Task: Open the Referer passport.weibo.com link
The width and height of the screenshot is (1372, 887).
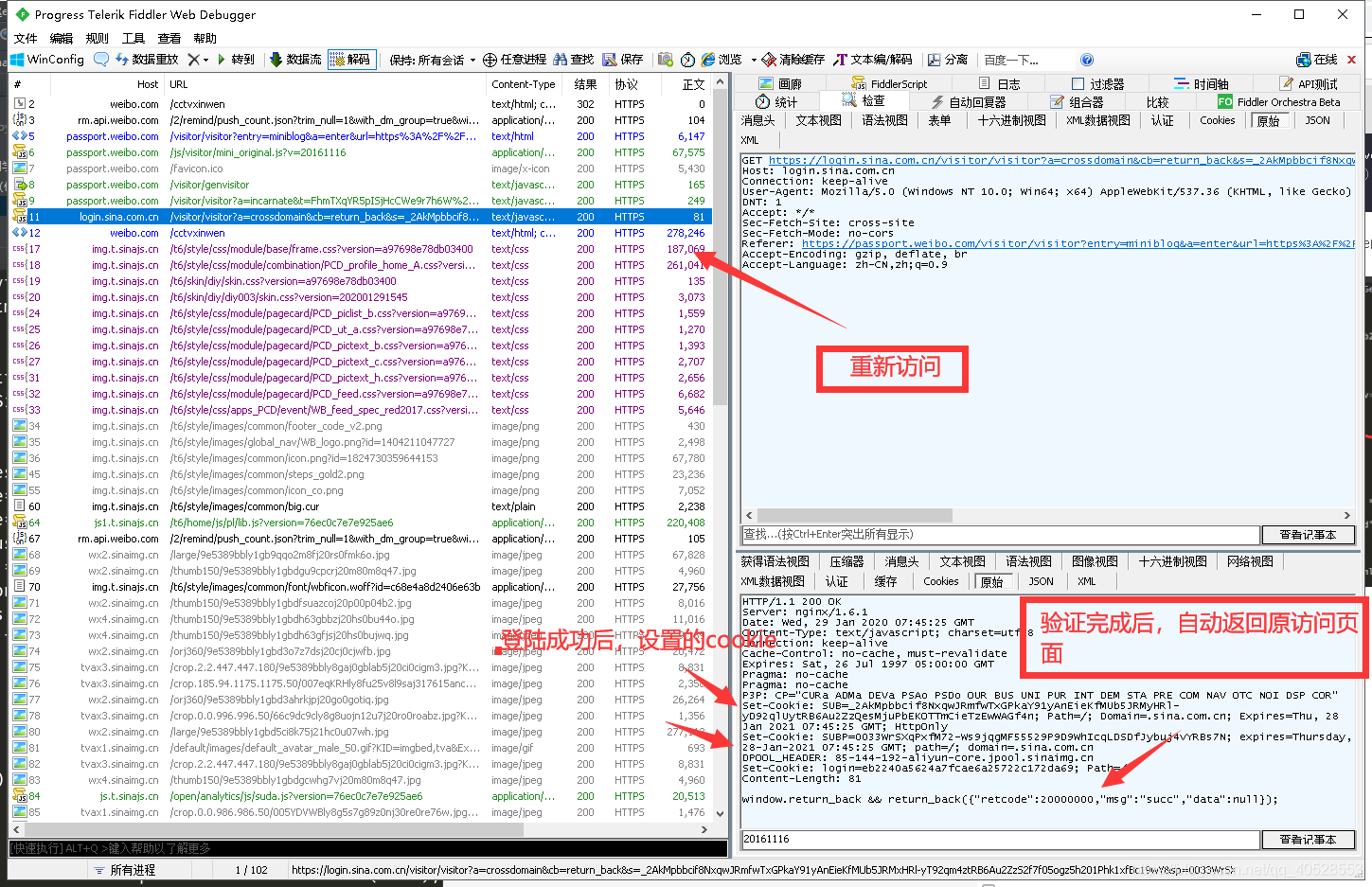Action: click(x=1078, y=244)
